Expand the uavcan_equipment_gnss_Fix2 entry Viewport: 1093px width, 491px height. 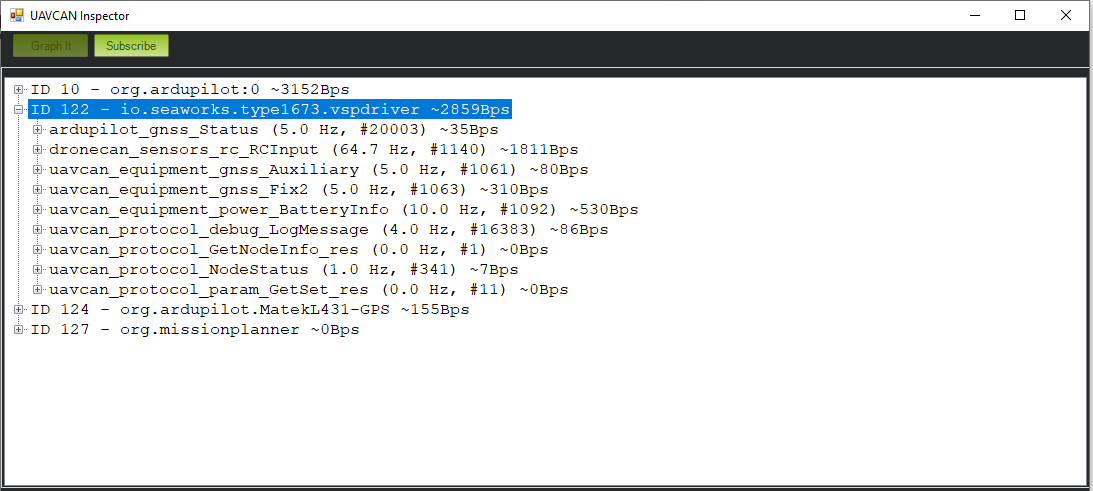(x=38, y=189)
